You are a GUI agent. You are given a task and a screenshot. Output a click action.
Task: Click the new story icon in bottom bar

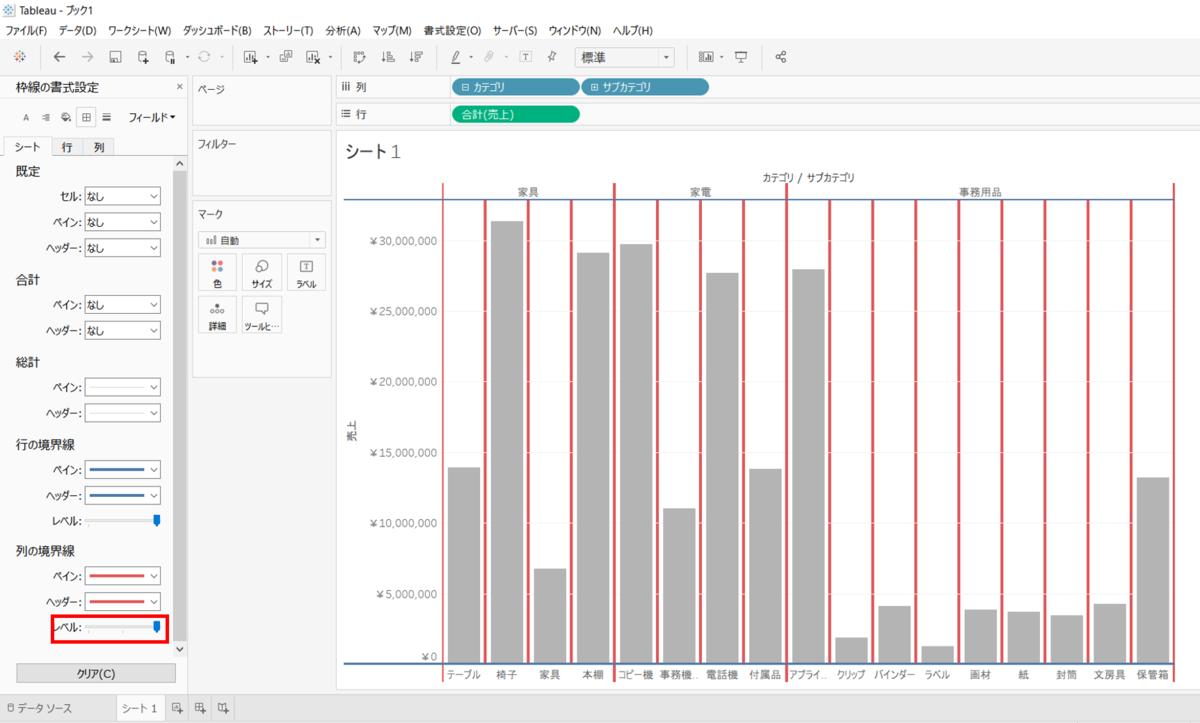coord(224,708)
